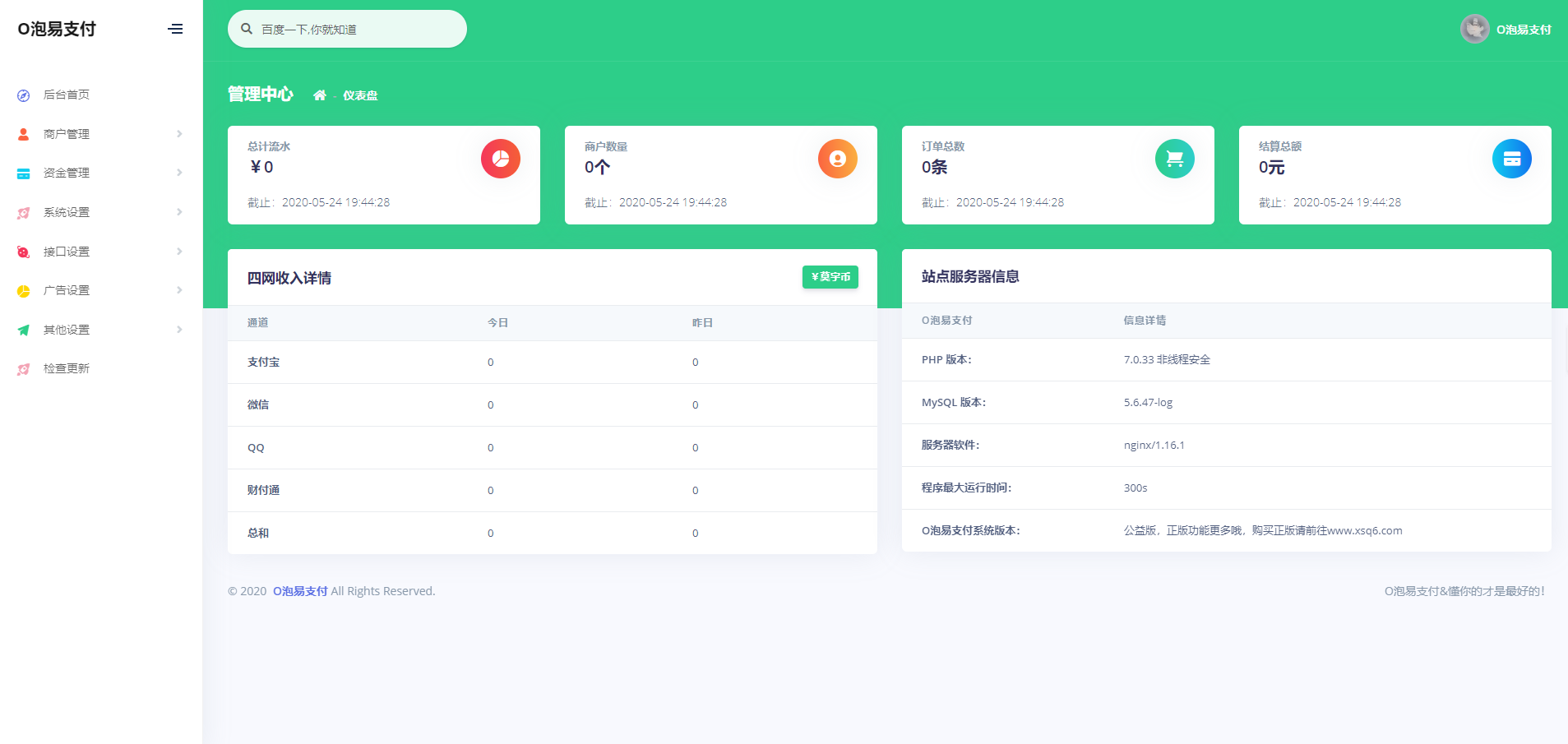1568x744 pixels.
Task: Click the 四网收入详情 heading
Action: pyautogui.click(x=289, y=278)
